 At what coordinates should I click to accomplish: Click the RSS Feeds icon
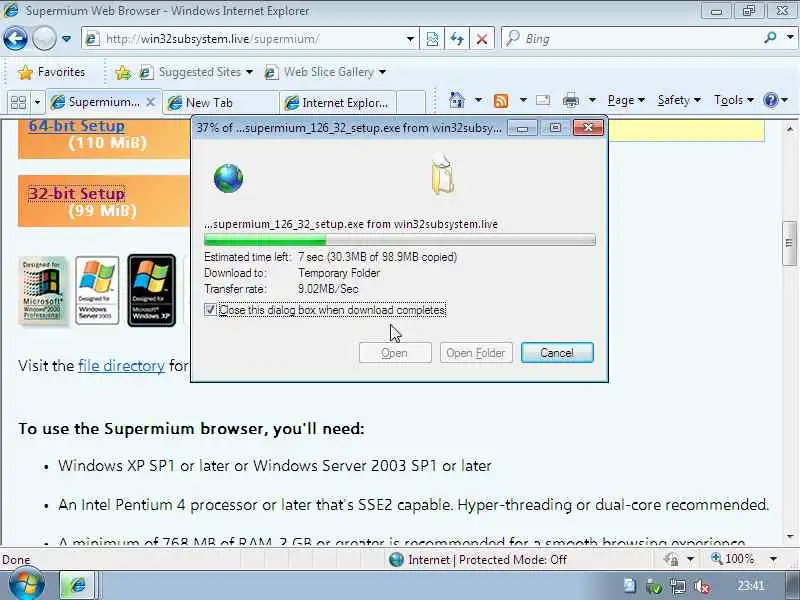501,101
